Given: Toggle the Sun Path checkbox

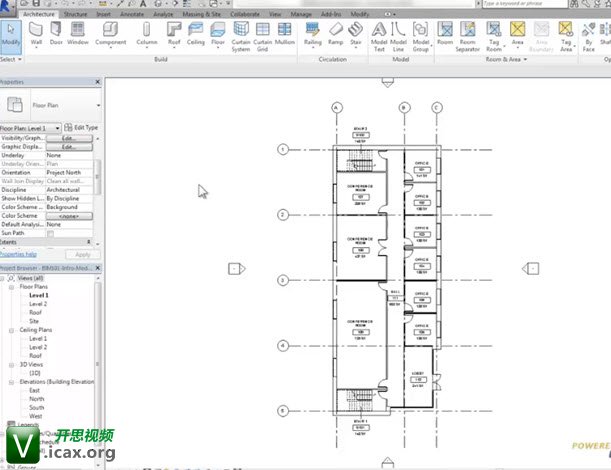Looking at the screenshot, I should pos(50,233).
